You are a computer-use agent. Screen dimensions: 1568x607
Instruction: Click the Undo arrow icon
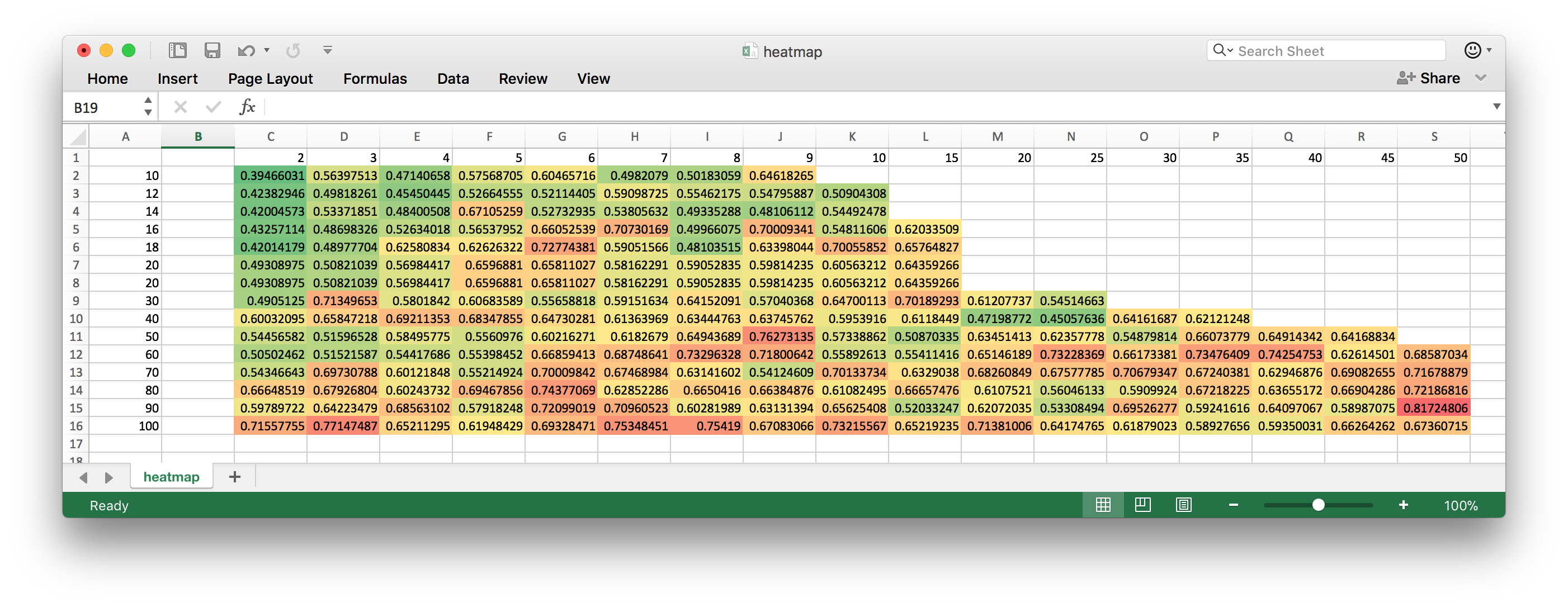click(246, 50)
